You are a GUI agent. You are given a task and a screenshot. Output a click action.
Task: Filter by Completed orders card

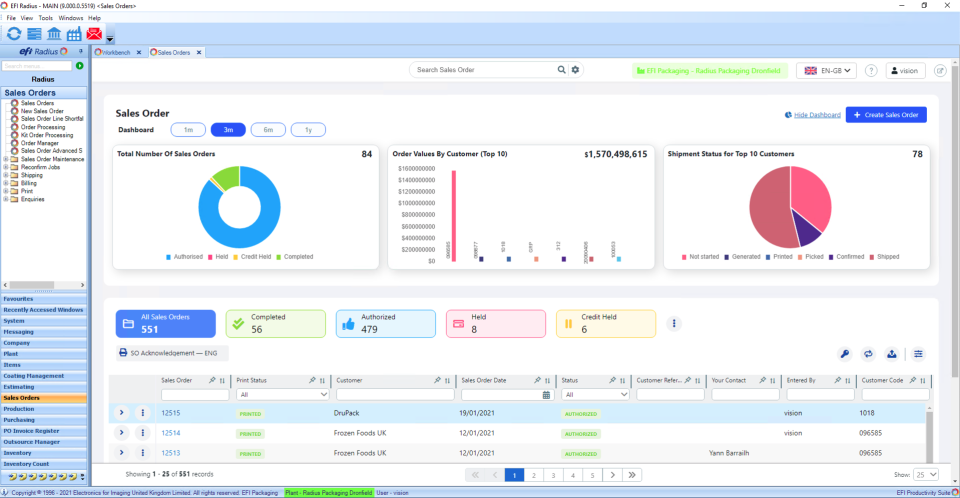click(276, 323)
